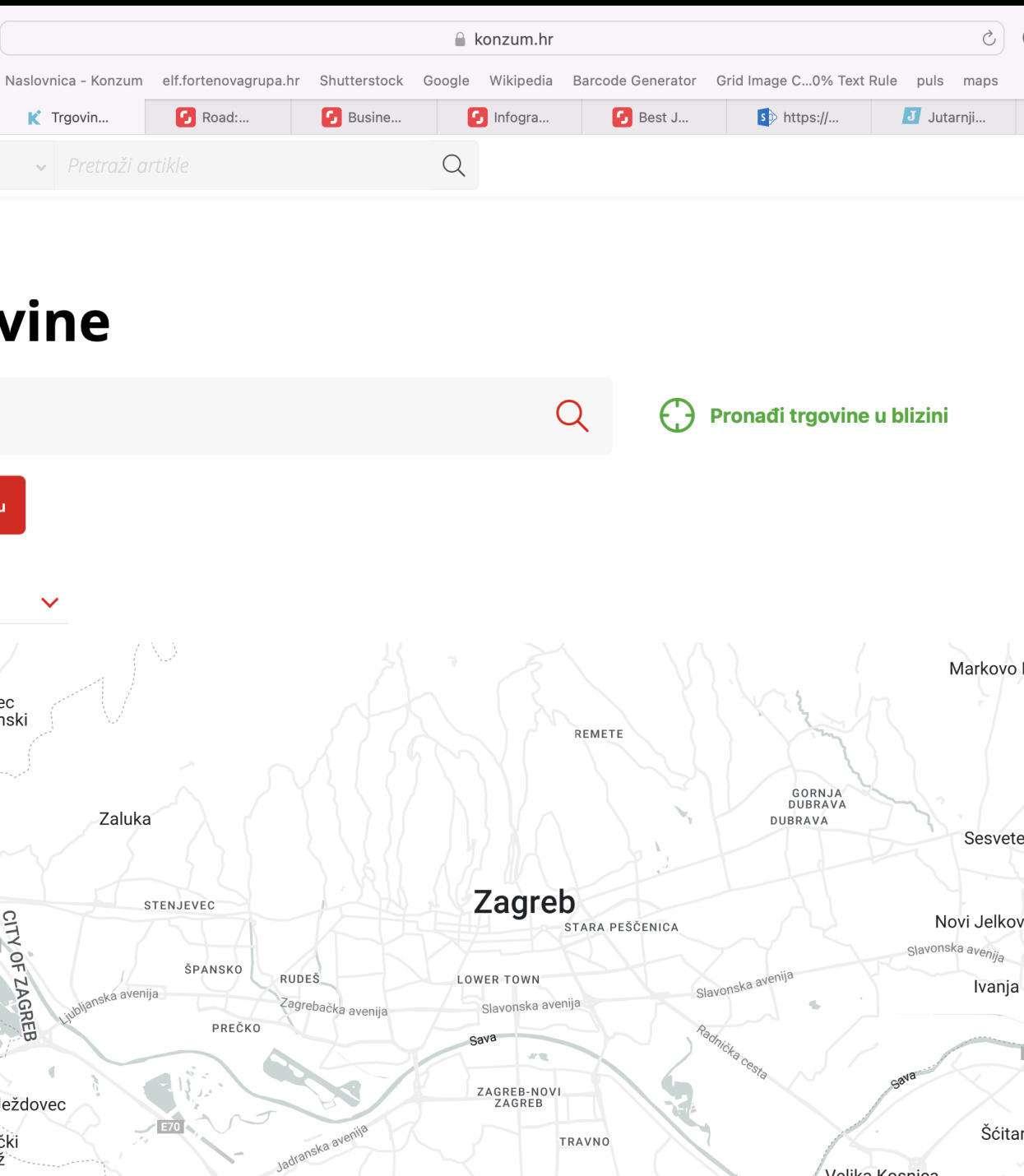This screenshot has width=1024, height=1176.
Task: Open the category dropdown left of article search
Action: tap(27, 165)
